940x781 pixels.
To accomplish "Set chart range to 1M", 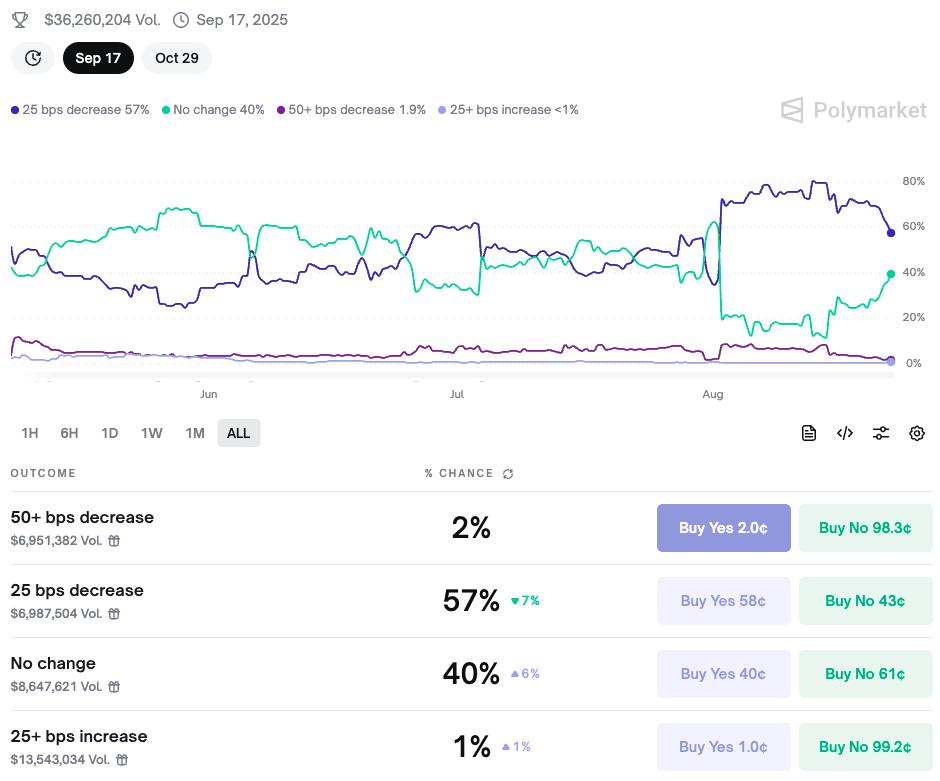I will (195, 433).
